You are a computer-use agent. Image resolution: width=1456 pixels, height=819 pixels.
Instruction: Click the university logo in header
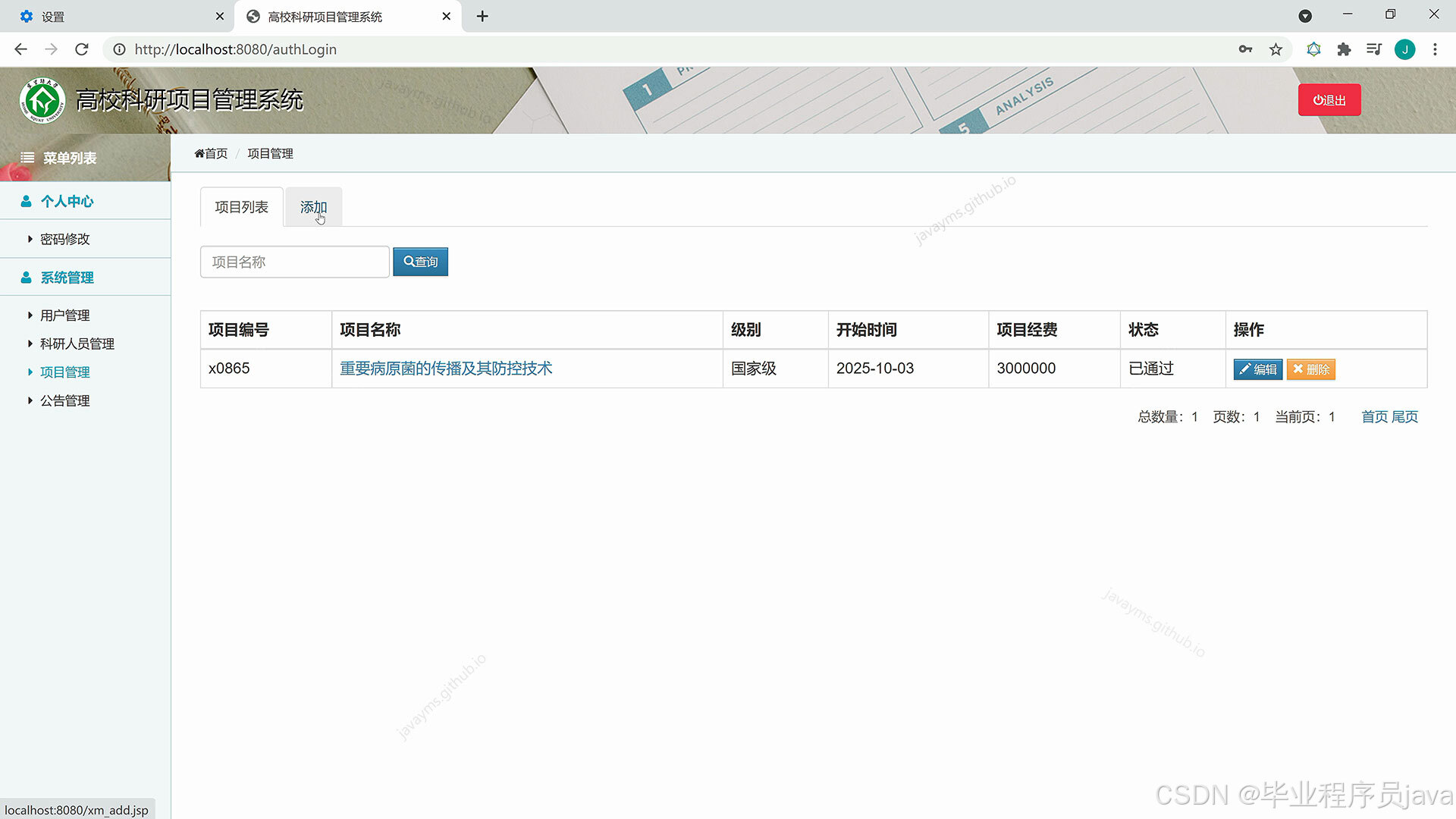click(x=42, y=100)
